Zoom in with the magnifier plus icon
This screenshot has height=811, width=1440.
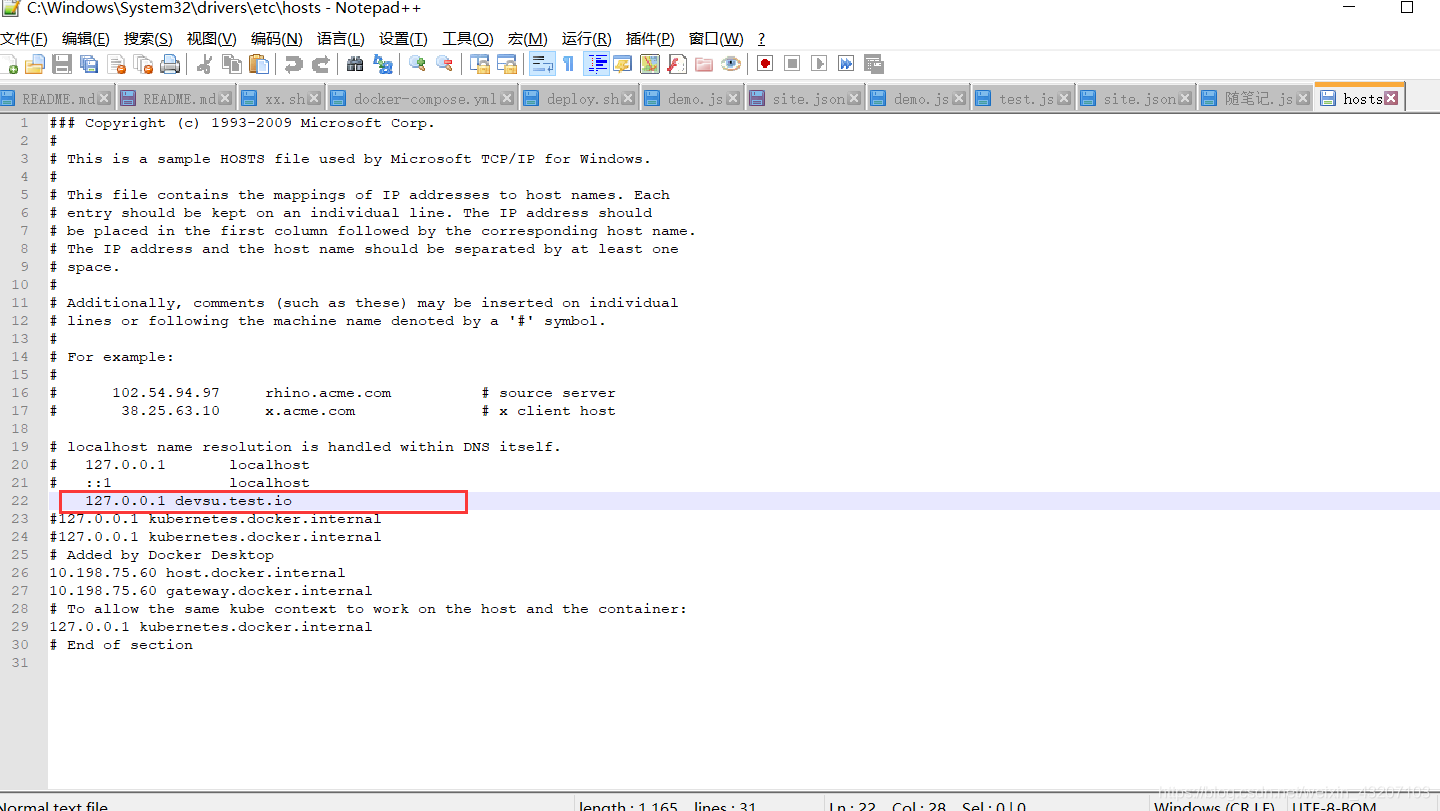417,64
